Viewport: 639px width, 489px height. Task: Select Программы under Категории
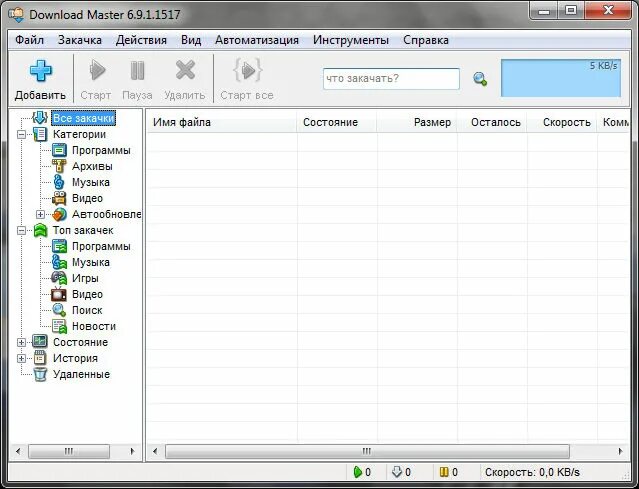point(101,150)
